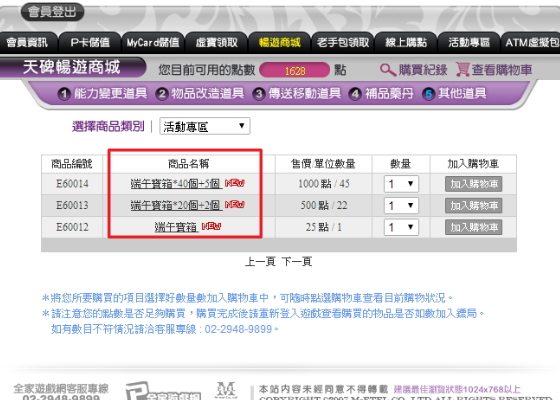Screen dimensions: 560x400
Task: Click the 商品名稱 column header
Action: tap(189, 164)
